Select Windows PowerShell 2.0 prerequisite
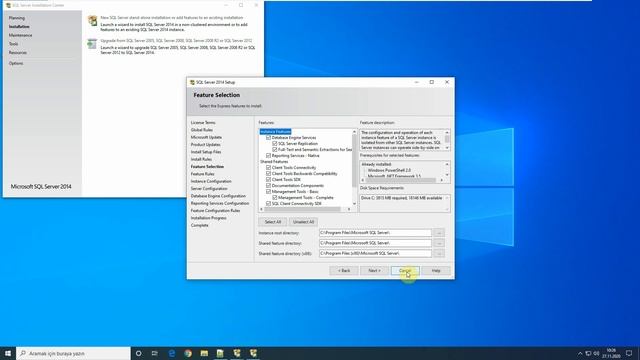Screen dimensions: 640x360 389,170
